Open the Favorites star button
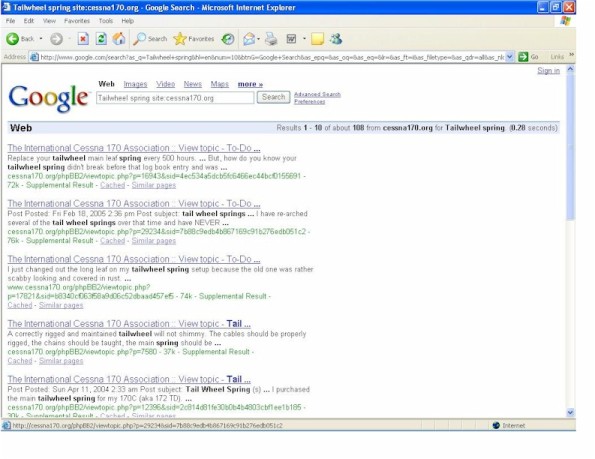 pos(194,39)
